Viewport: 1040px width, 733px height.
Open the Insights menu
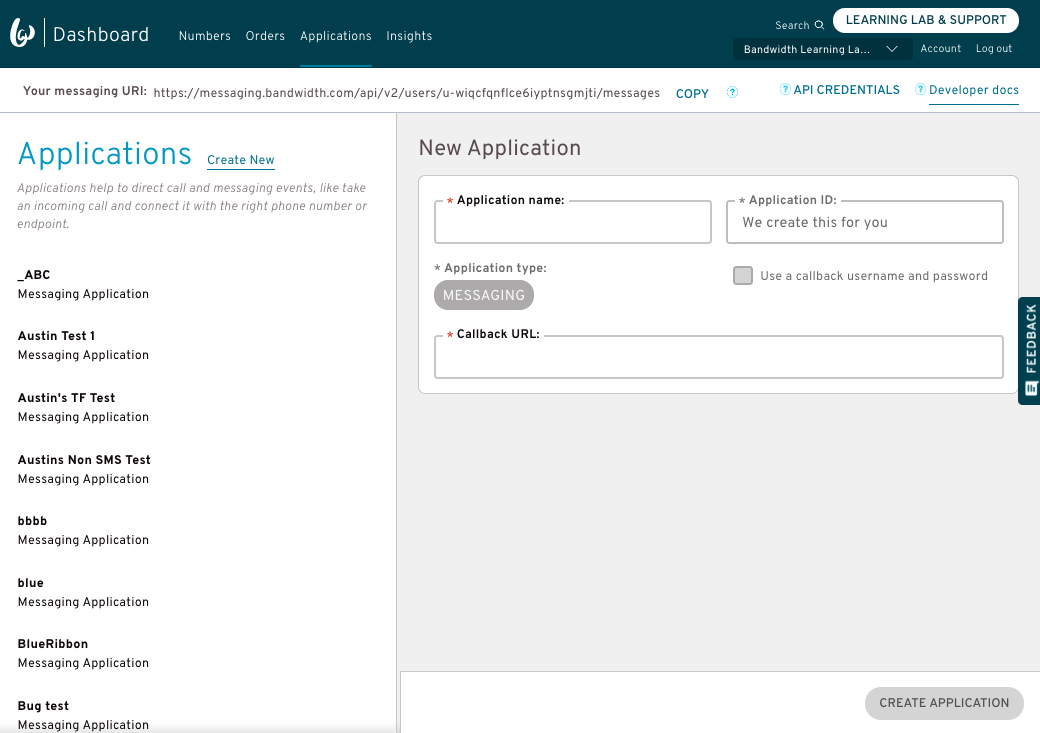409,36
